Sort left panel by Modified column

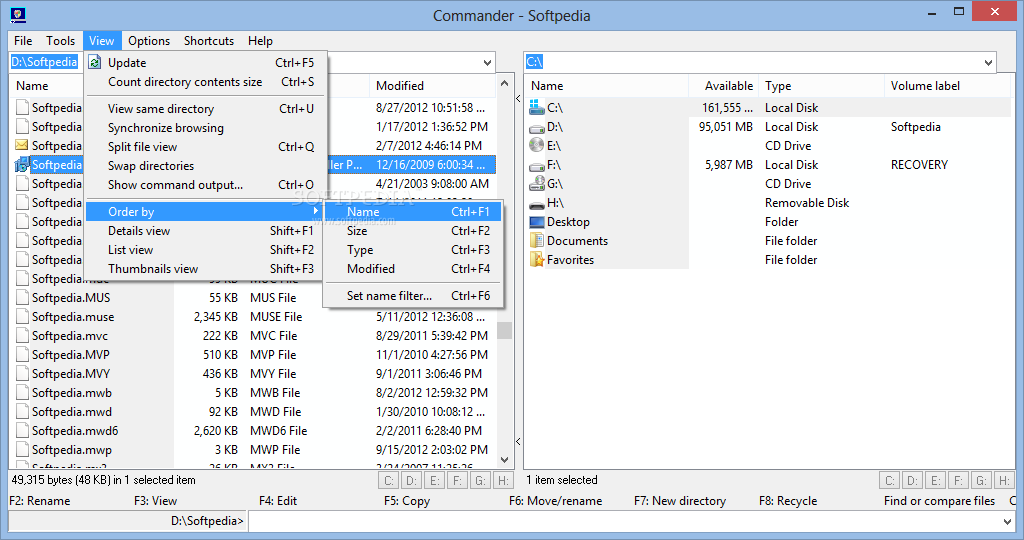tap(432, 86)
